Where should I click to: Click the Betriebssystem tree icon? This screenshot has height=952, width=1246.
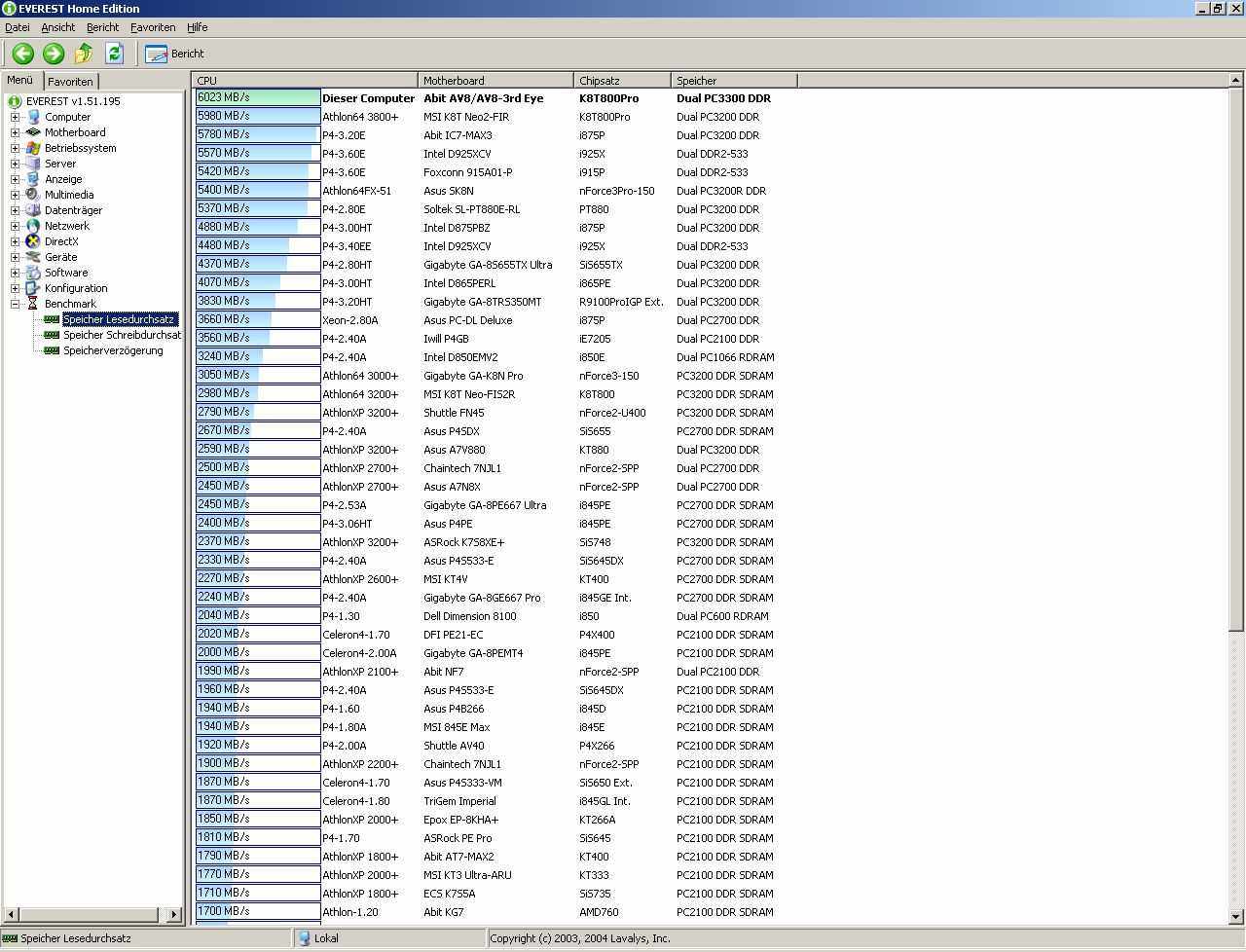33,148
